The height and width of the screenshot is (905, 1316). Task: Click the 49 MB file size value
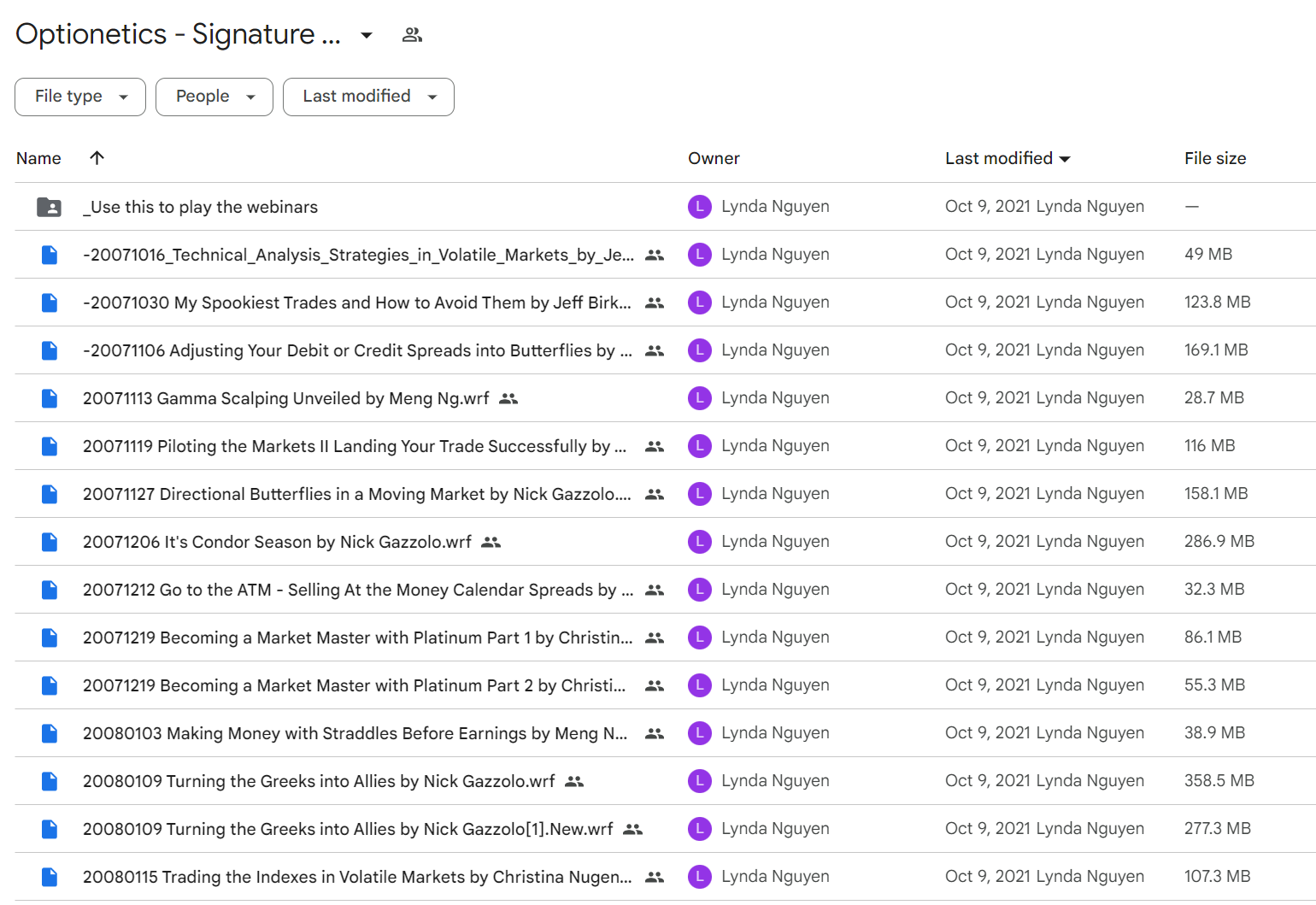pyautogui.click(x=1208, y=255)
